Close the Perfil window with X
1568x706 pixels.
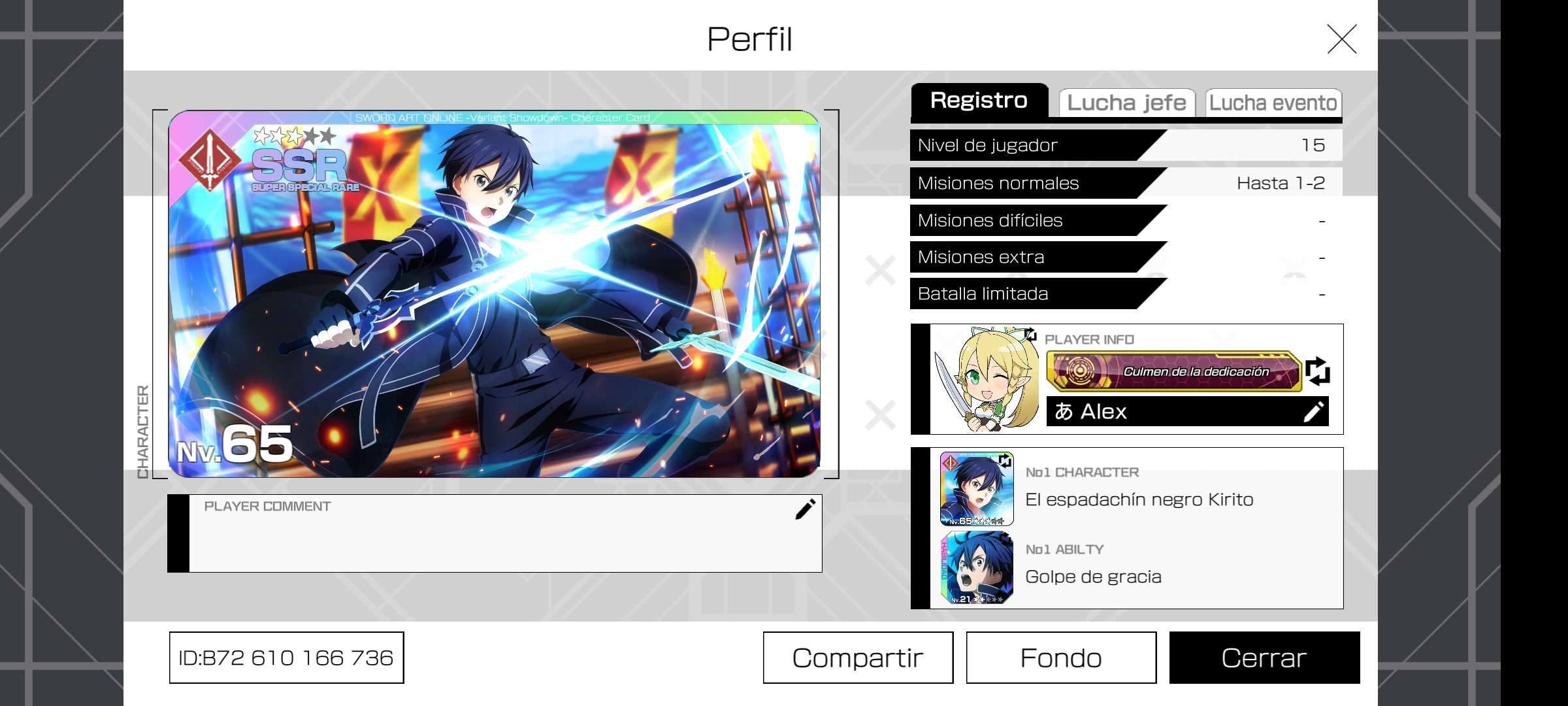pos(1342,39)
